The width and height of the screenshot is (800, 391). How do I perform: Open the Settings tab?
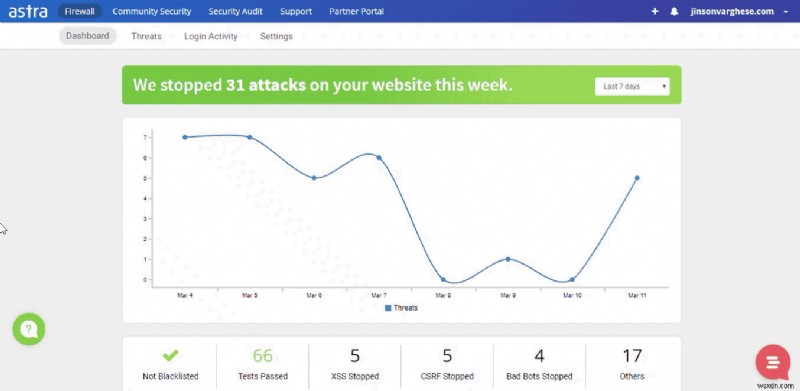276,36
